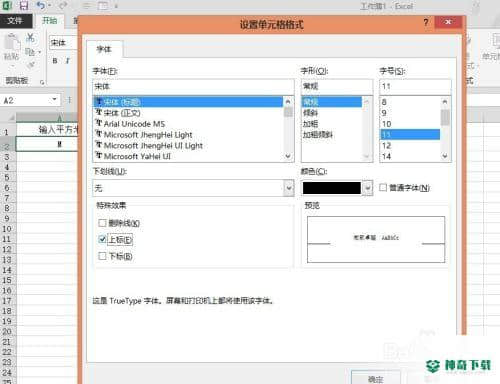This screenshot has width=500, height=384.
Task: Select row 5 header
Action: click(x=7, y=177)
